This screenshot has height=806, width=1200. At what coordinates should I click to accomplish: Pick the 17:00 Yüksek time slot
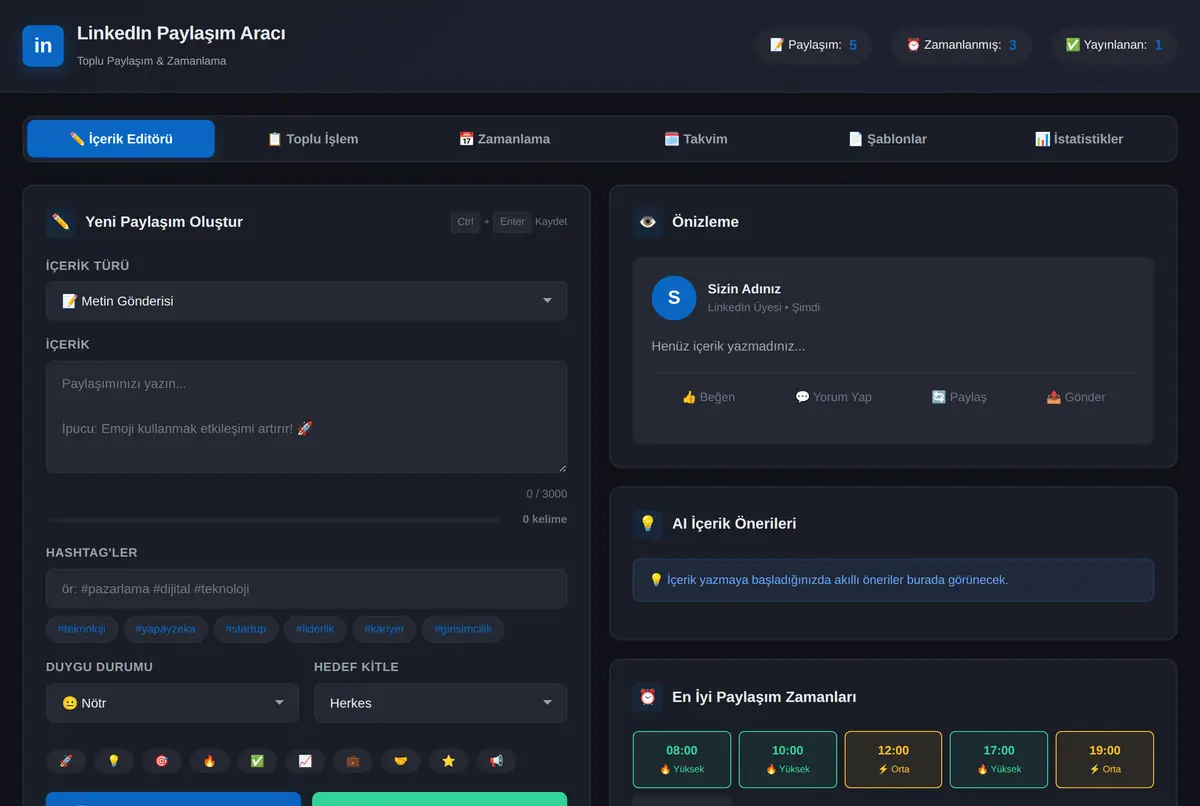(999, 760)
